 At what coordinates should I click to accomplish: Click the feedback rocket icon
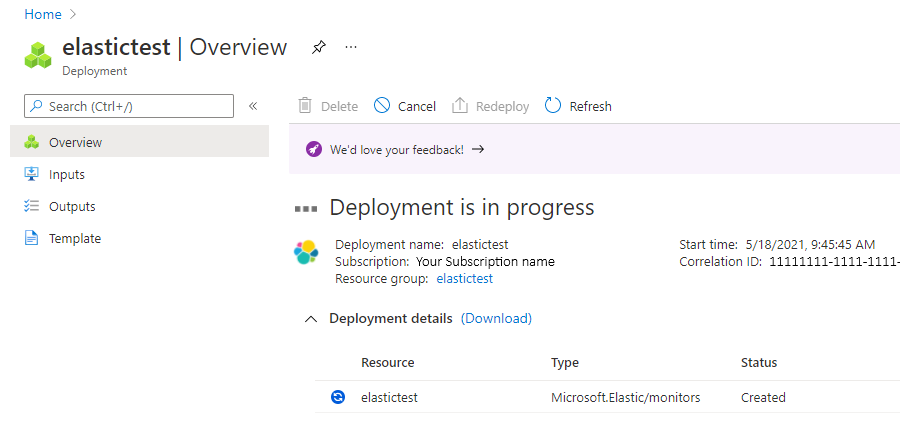[x=313, y=150]
